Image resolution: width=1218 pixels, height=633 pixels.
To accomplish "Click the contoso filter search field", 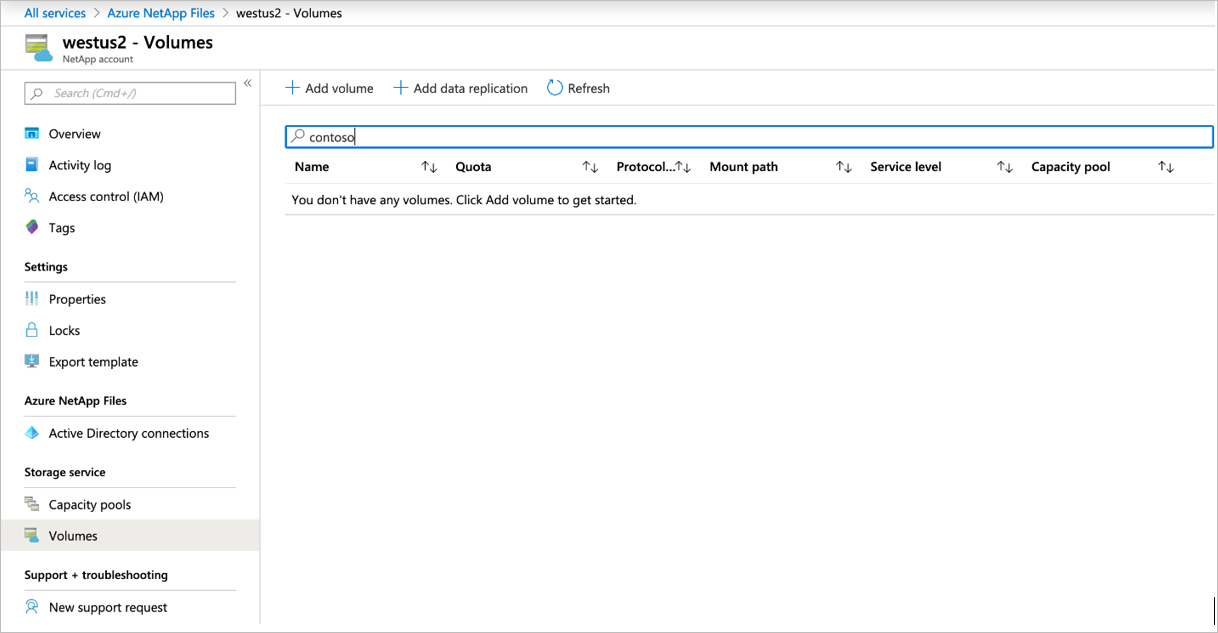I will [x=600, y=136].
